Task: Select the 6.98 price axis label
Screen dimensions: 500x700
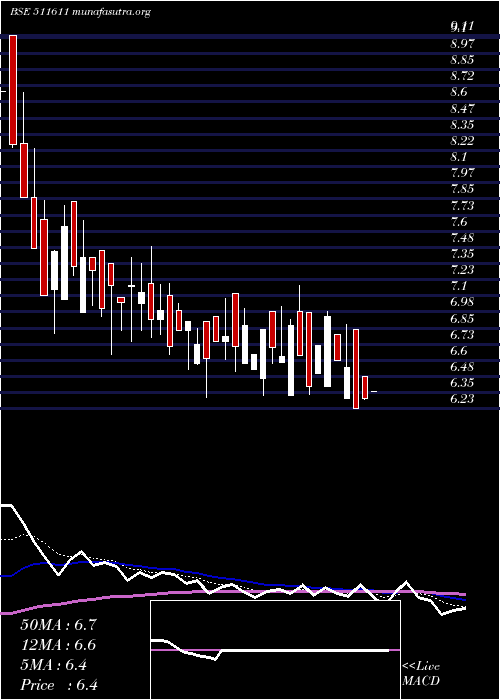Action: tap(462, 303)
